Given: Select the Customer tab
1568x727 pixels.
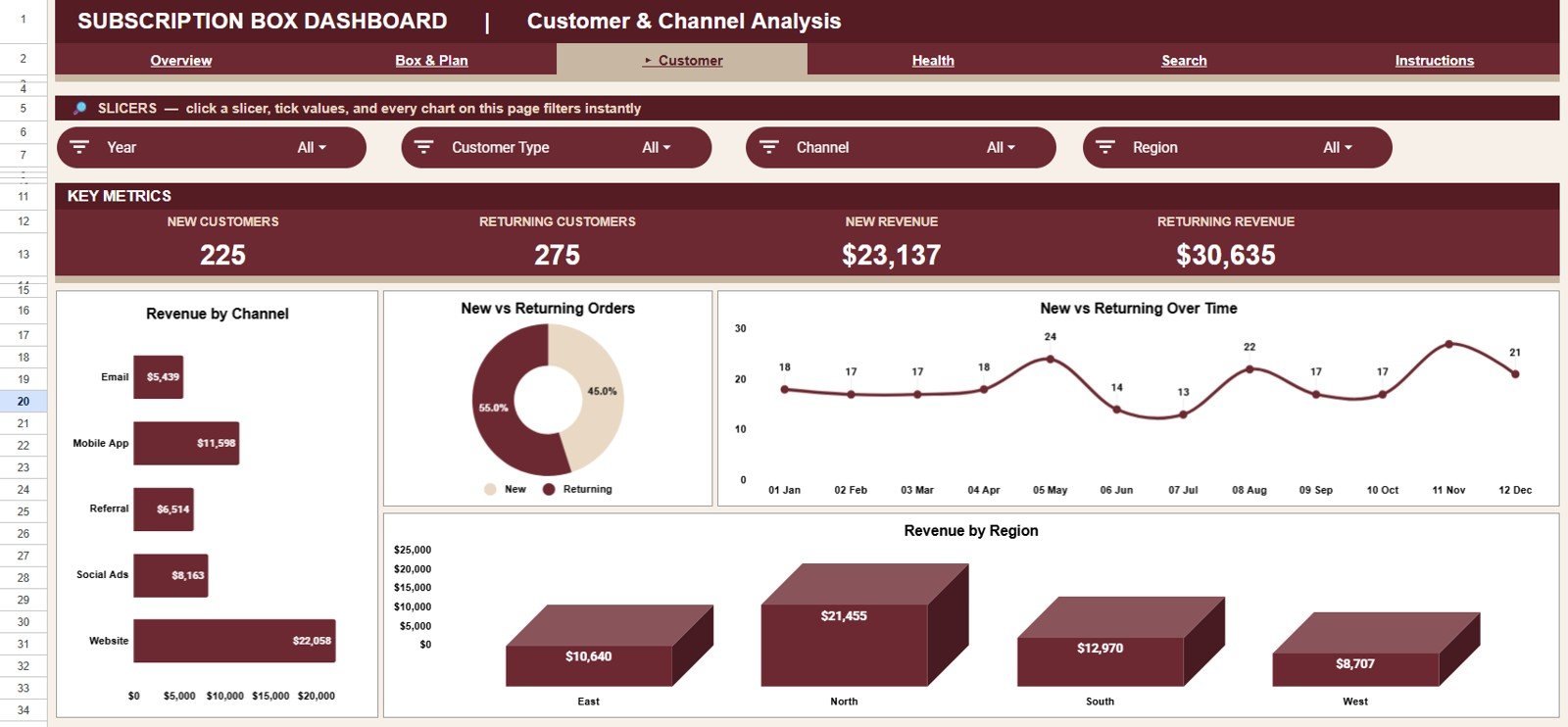Looking at the screenshot, I should [x=683, y=60].
